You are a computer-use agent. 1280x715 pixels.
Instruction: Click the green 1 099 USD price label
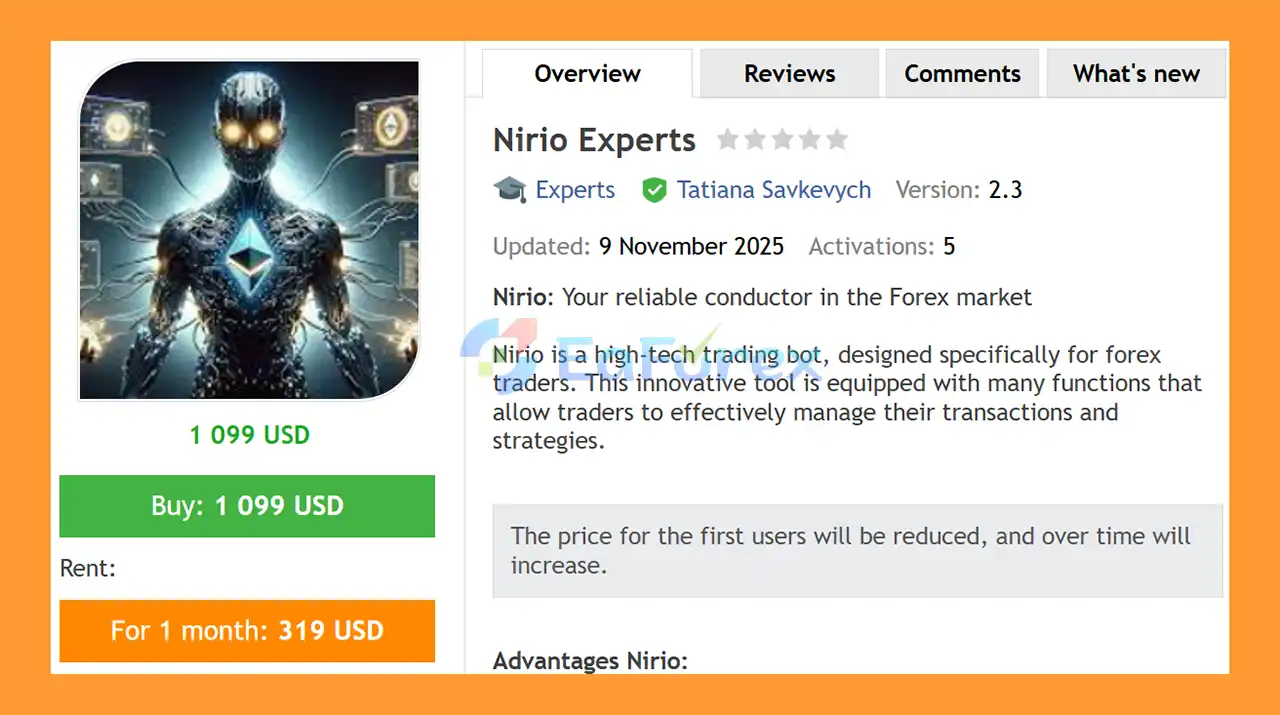[250, 435]
